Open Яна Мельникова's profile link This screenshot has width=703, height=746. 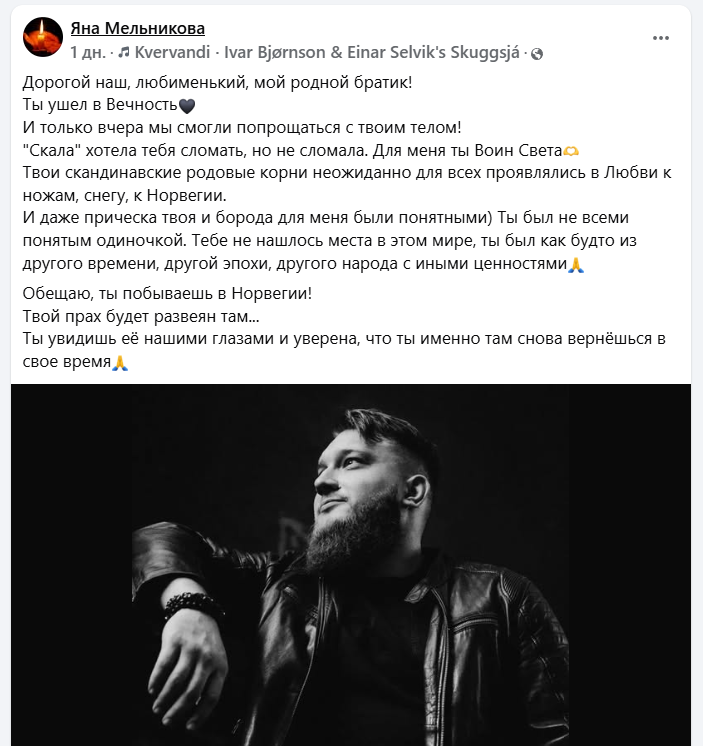pos(137,29)
